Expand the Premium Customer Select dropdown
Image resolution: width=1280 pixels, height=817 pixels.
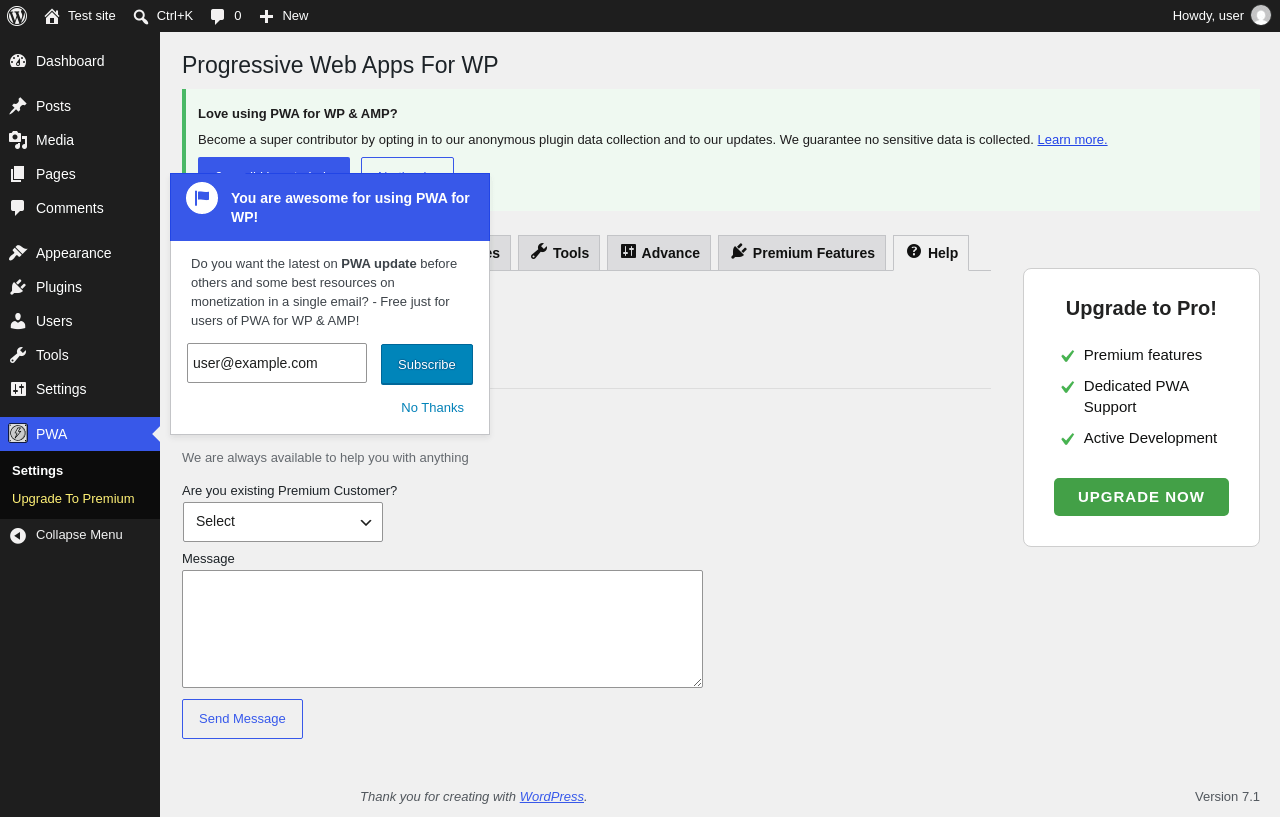coord(283,522)
